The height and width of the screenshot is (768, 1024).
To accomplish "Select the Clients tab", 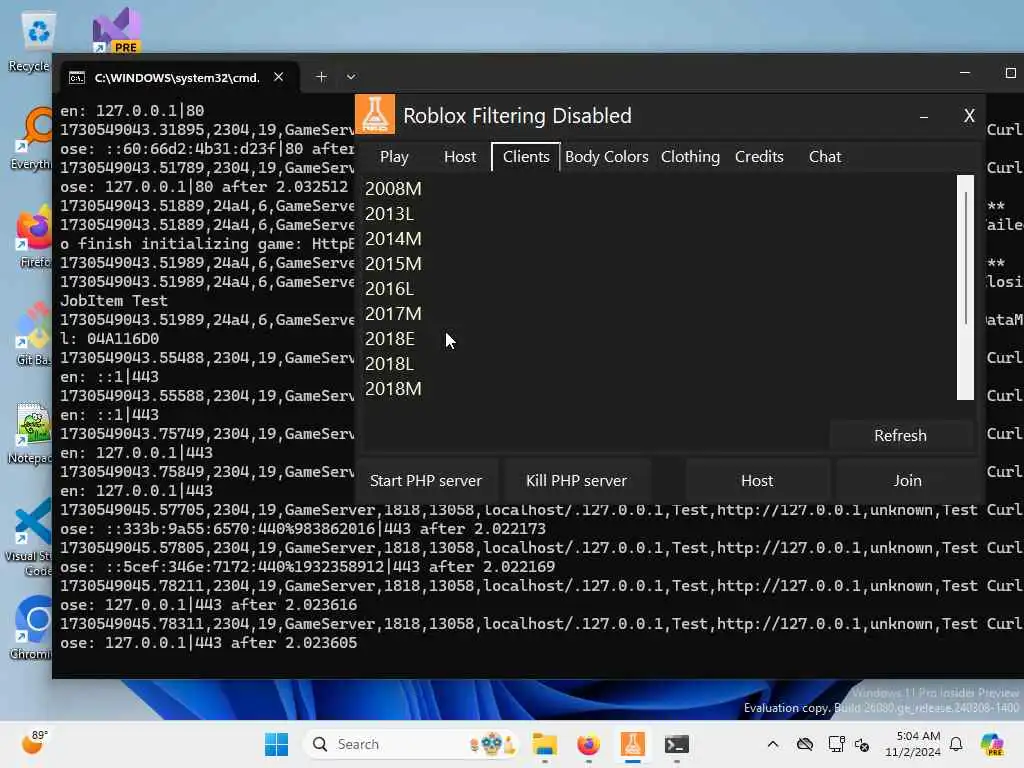I will pos(526,157).
